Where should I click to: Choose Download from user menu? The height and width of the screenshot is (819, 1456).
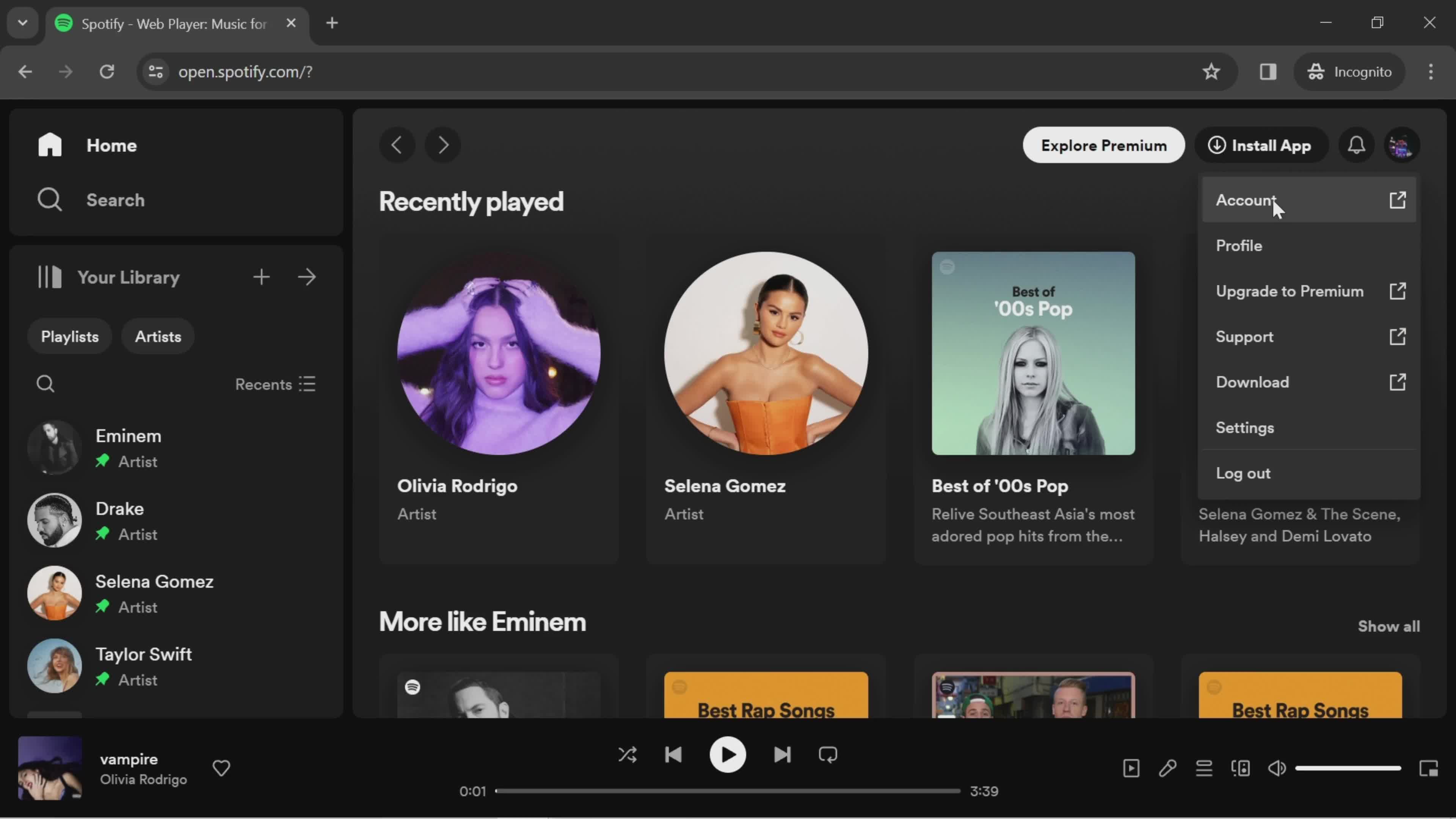(1309, 383)
